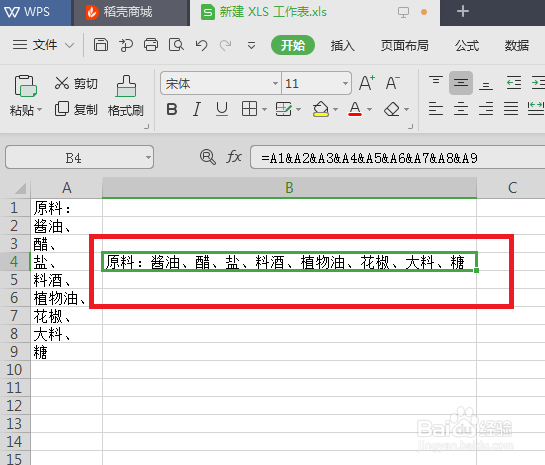Open the 粘贴 paste options arrow
The width and height of the screenshot is (545, 465).
click(x=40, y=110)
